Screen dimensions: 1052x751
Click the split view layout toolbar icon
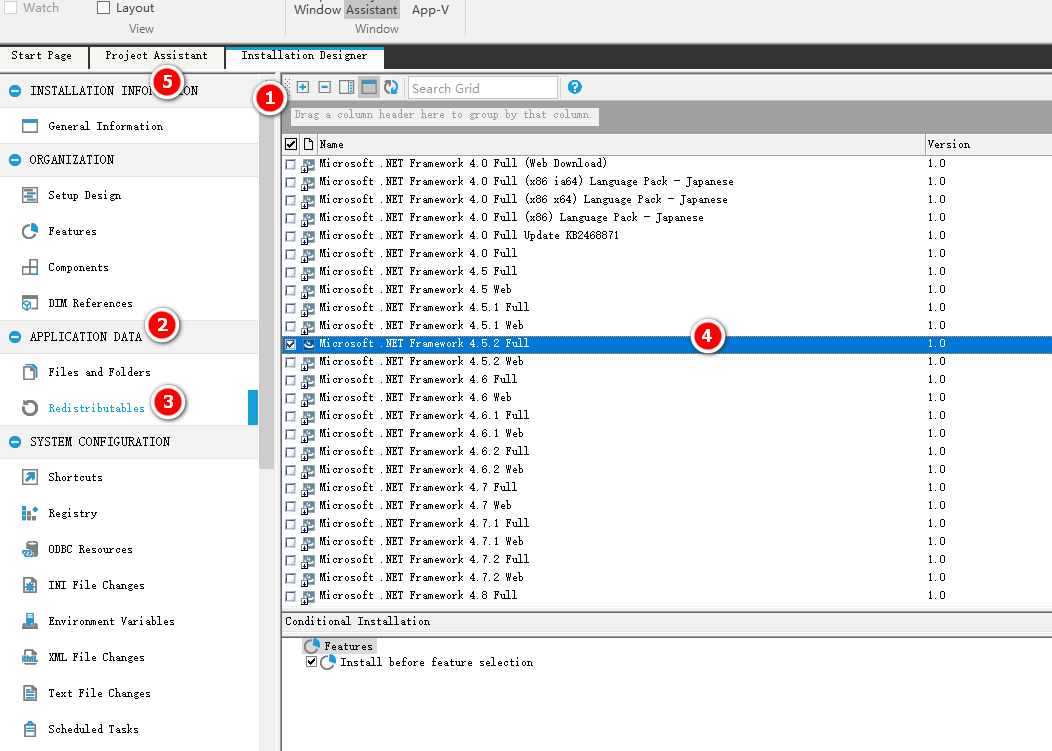click(347, 87)
